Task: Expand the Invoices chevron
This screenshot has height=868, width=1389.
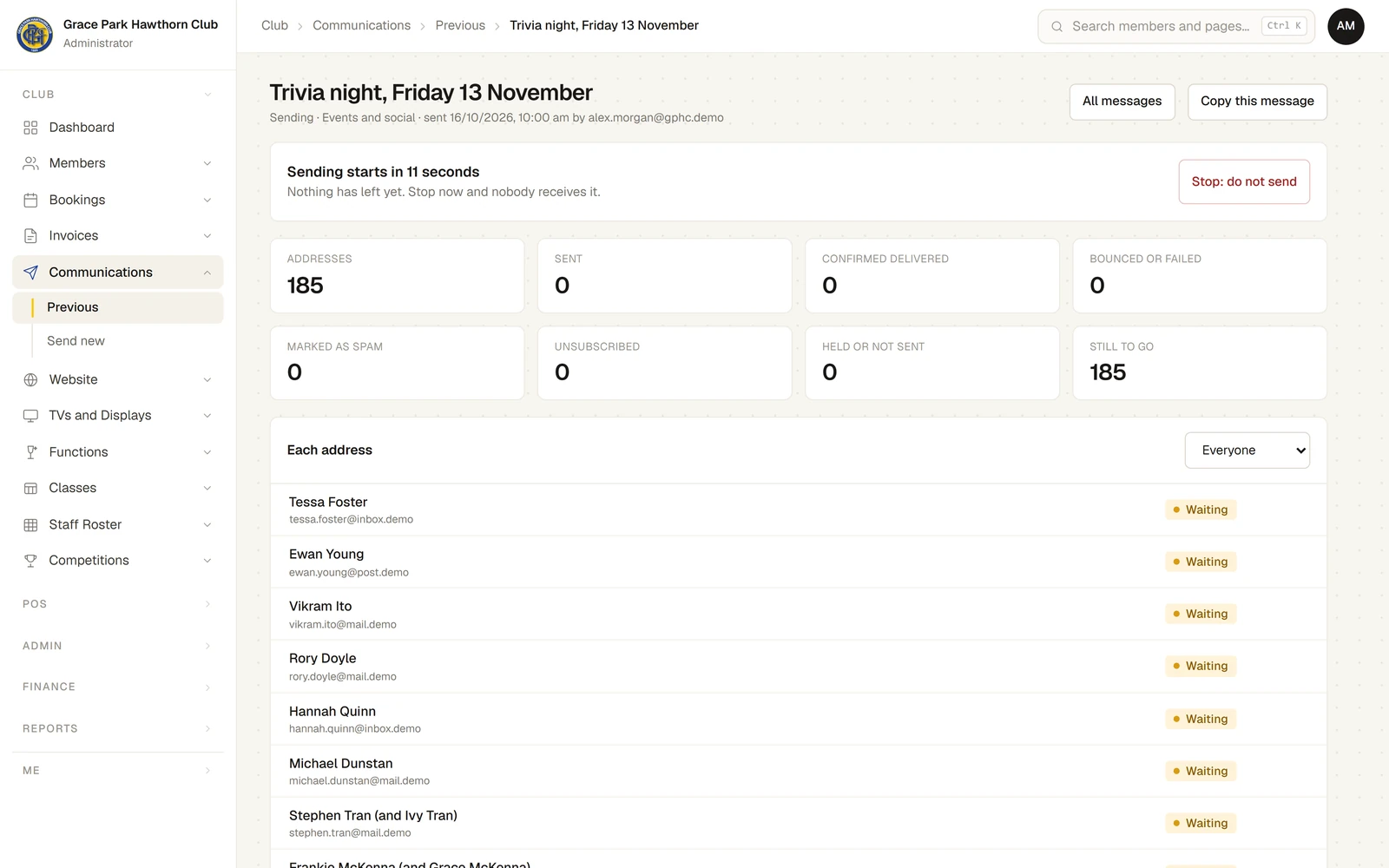Action: click(x=207, y=236)
